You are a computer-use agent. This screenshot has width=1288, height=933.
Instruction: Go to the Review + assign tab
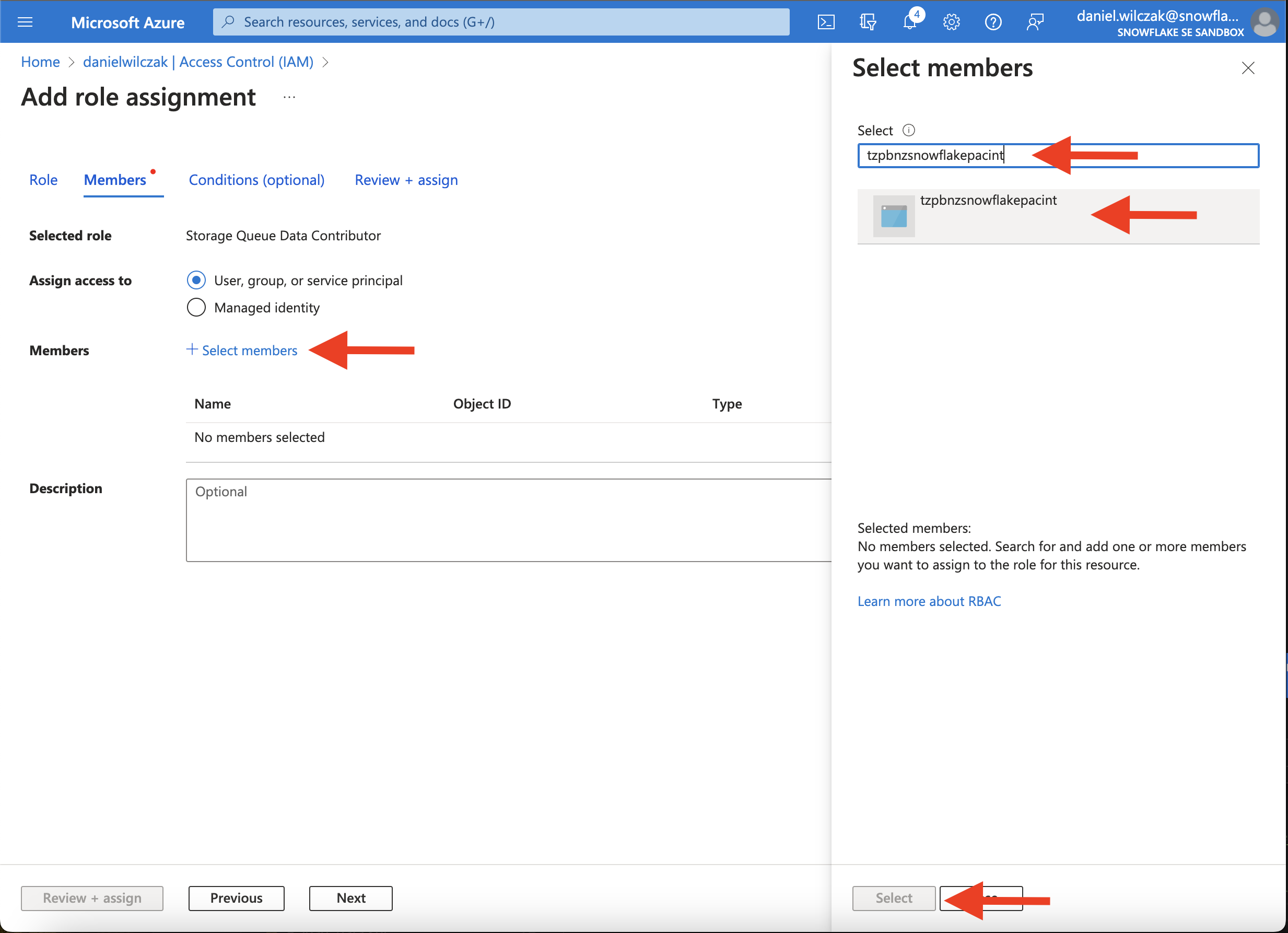click(406, 180)
